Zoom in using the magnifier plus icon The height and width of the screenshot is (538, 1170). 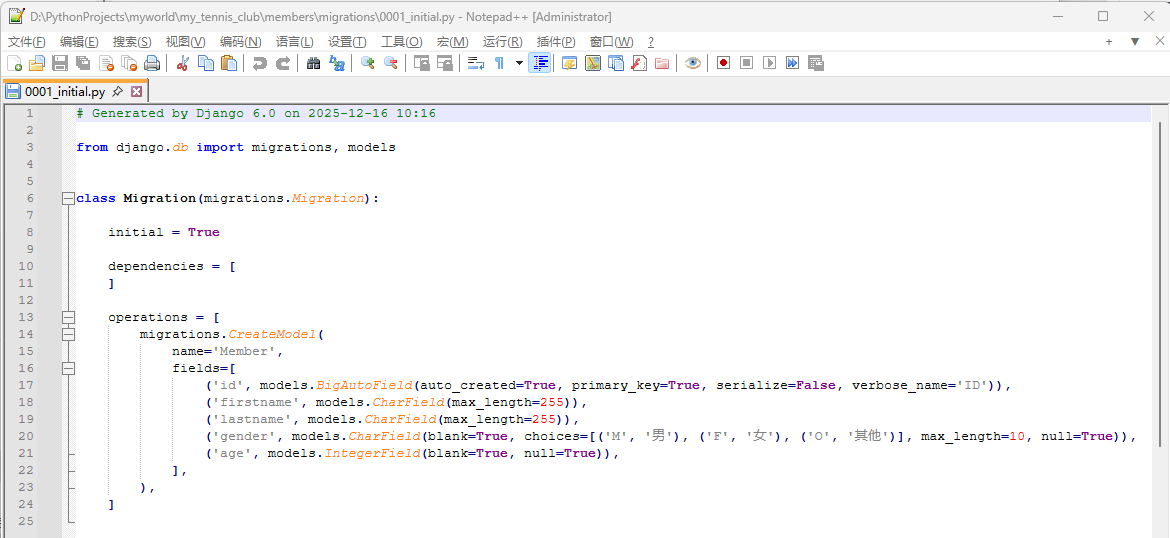click(x=367, y=63)
